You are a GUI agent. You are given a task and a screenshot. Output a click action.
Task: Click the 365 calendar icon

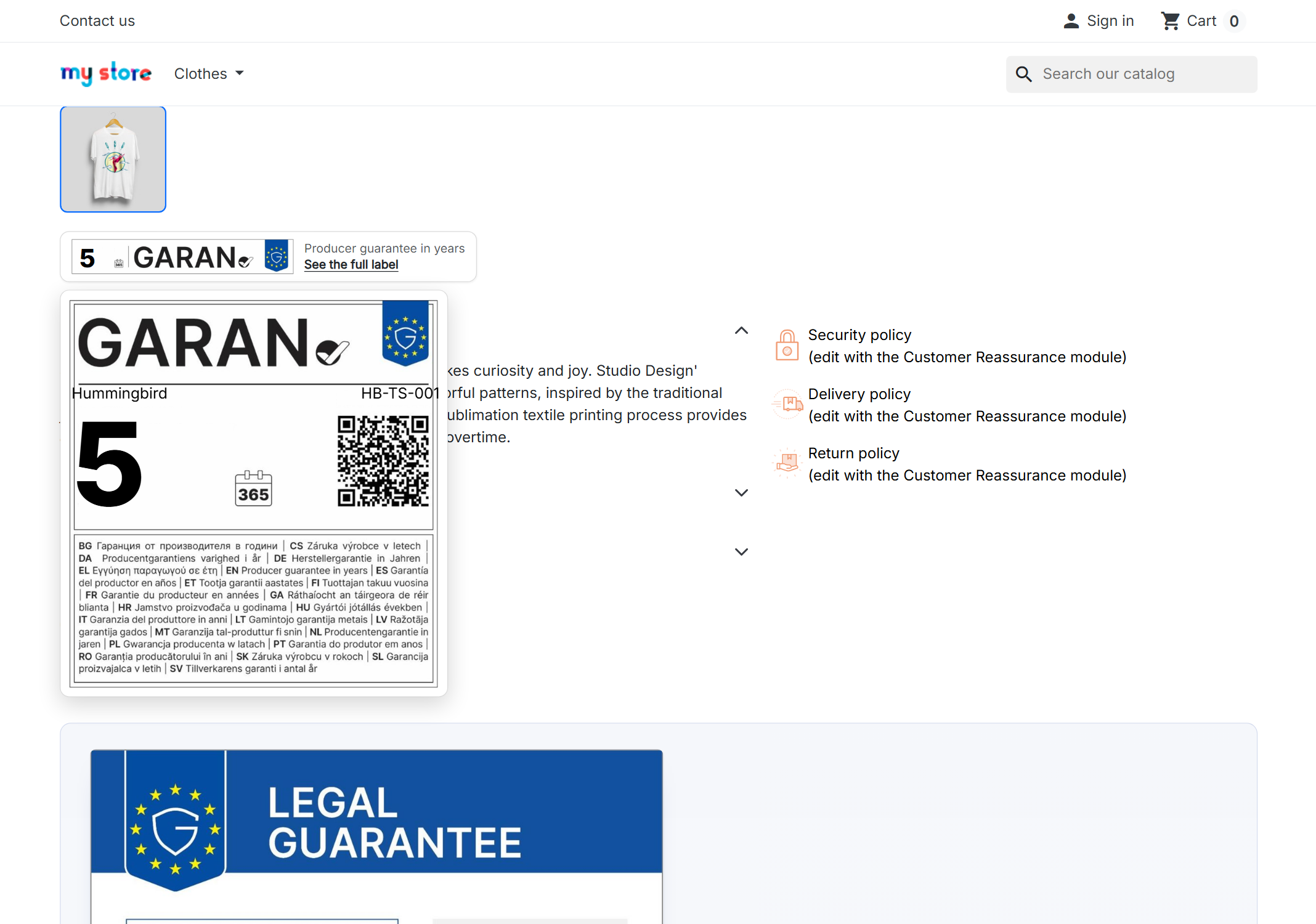(x=253, y=488)
